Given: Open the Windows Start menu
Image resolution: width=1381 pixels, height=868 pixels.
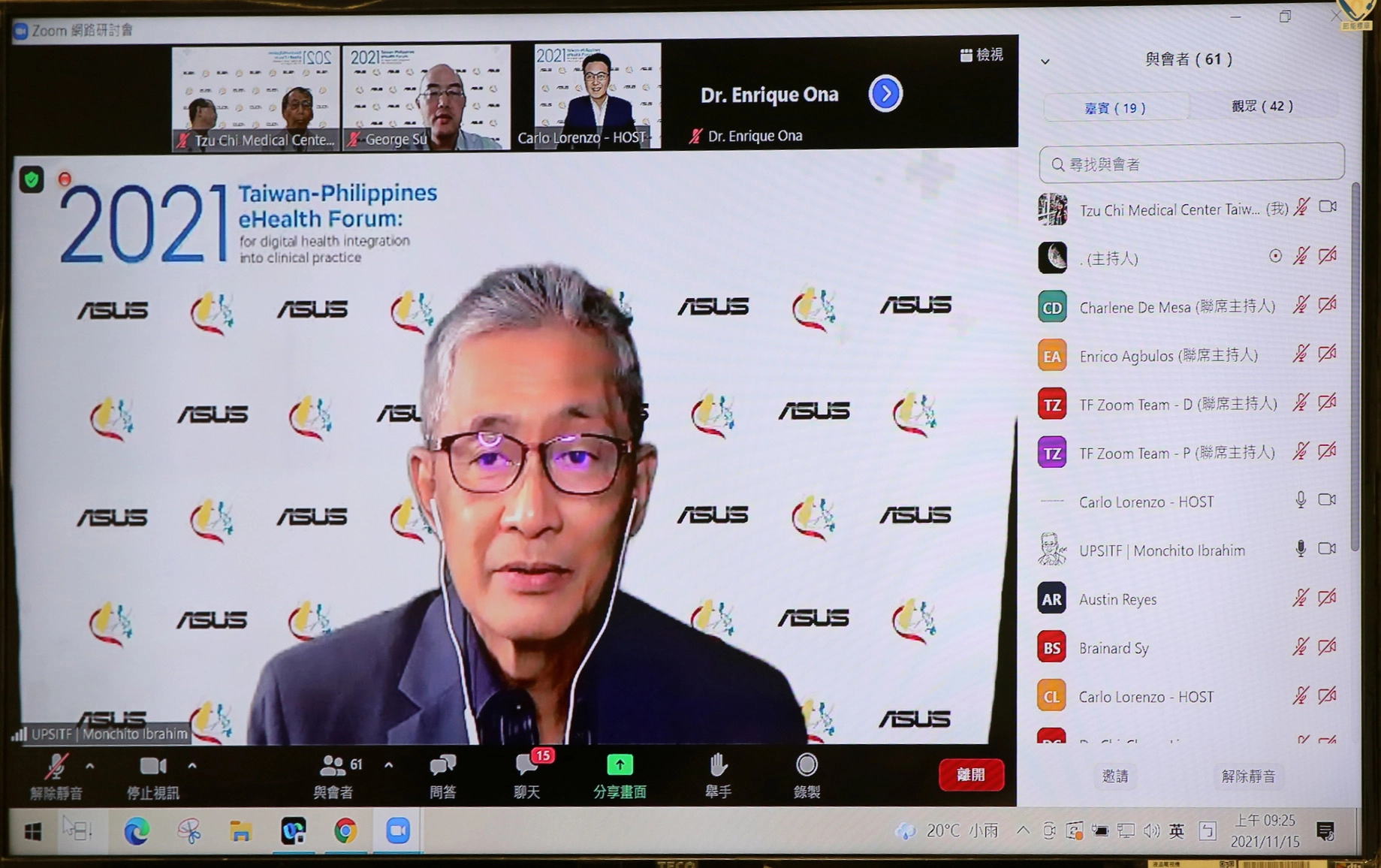Looking at the screenshot, I should 32,831.
